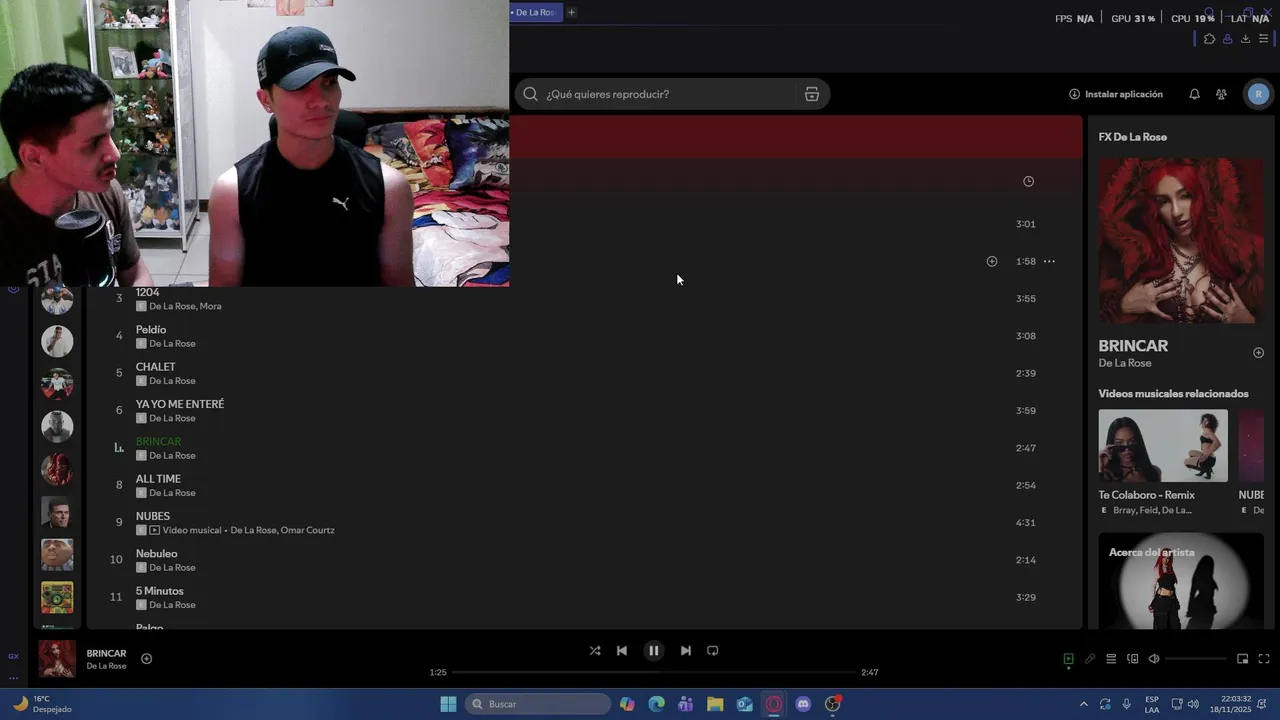Open the red-haired artist library item in sidebar
This screenshot has height=720, width=1280.
(57, 469)
